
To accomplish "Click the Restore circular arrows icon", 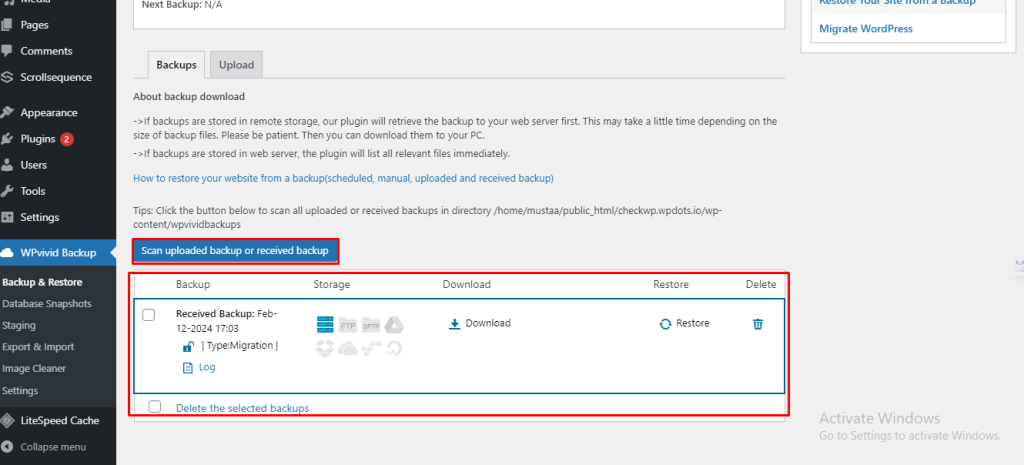I will (665, 324).
